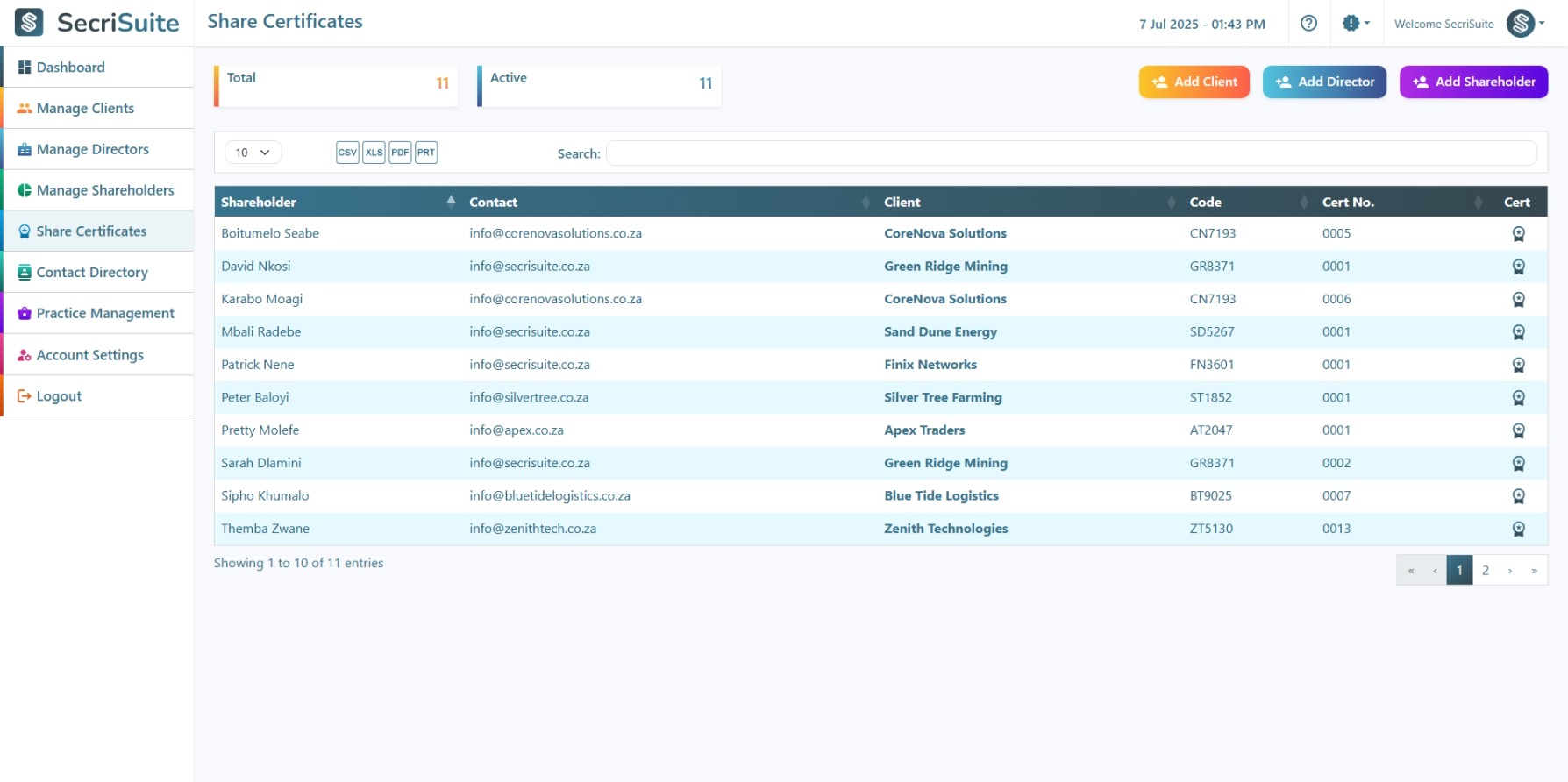Open the settings gear dropdown in header
The height and width of the screenshot is (782, 1568).
coord(1356,24)
